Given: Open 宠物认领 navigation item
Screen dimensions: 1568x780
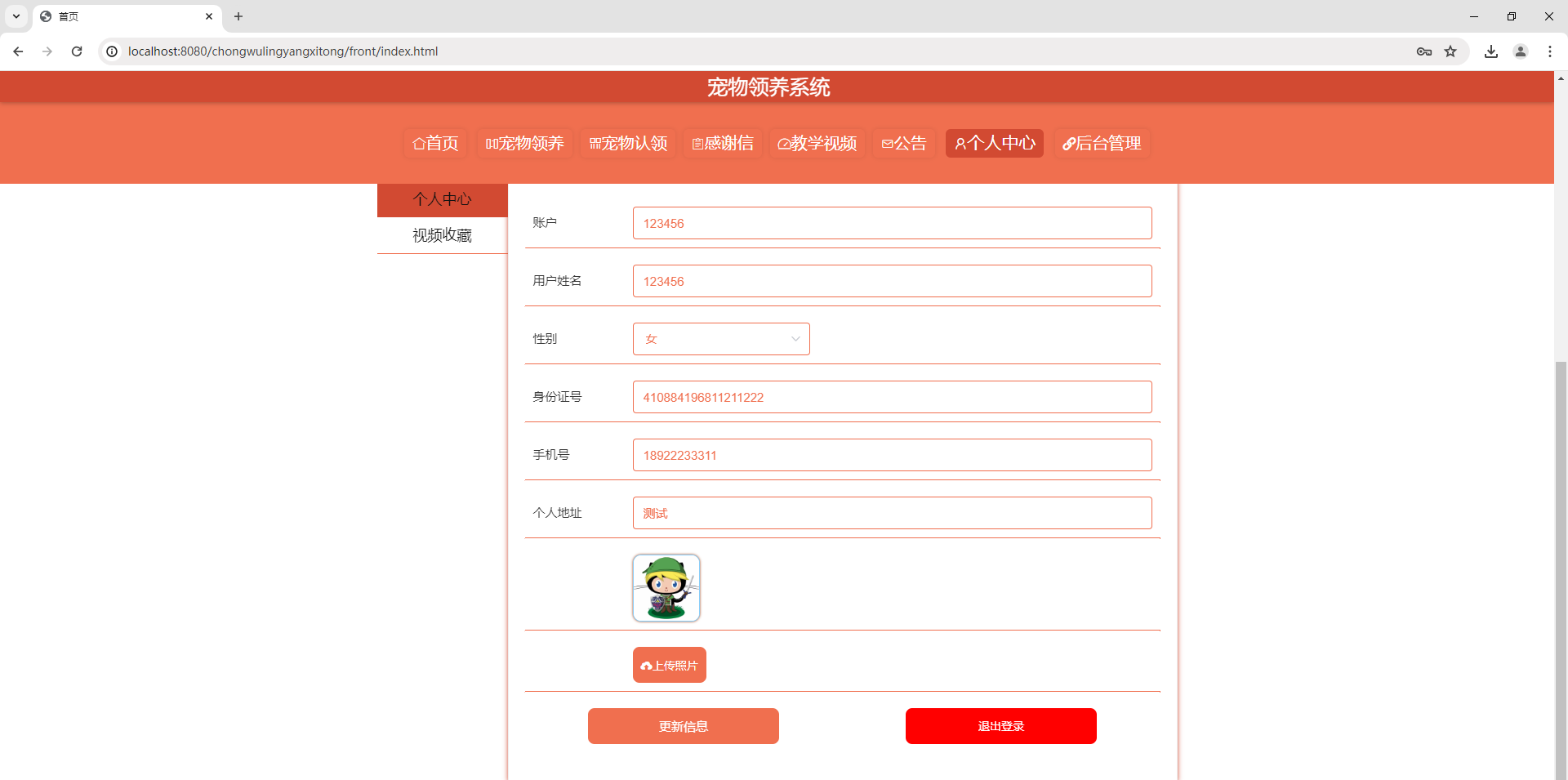Looking at the screenshot, I should pyautogui.click(x=629, y=144).
